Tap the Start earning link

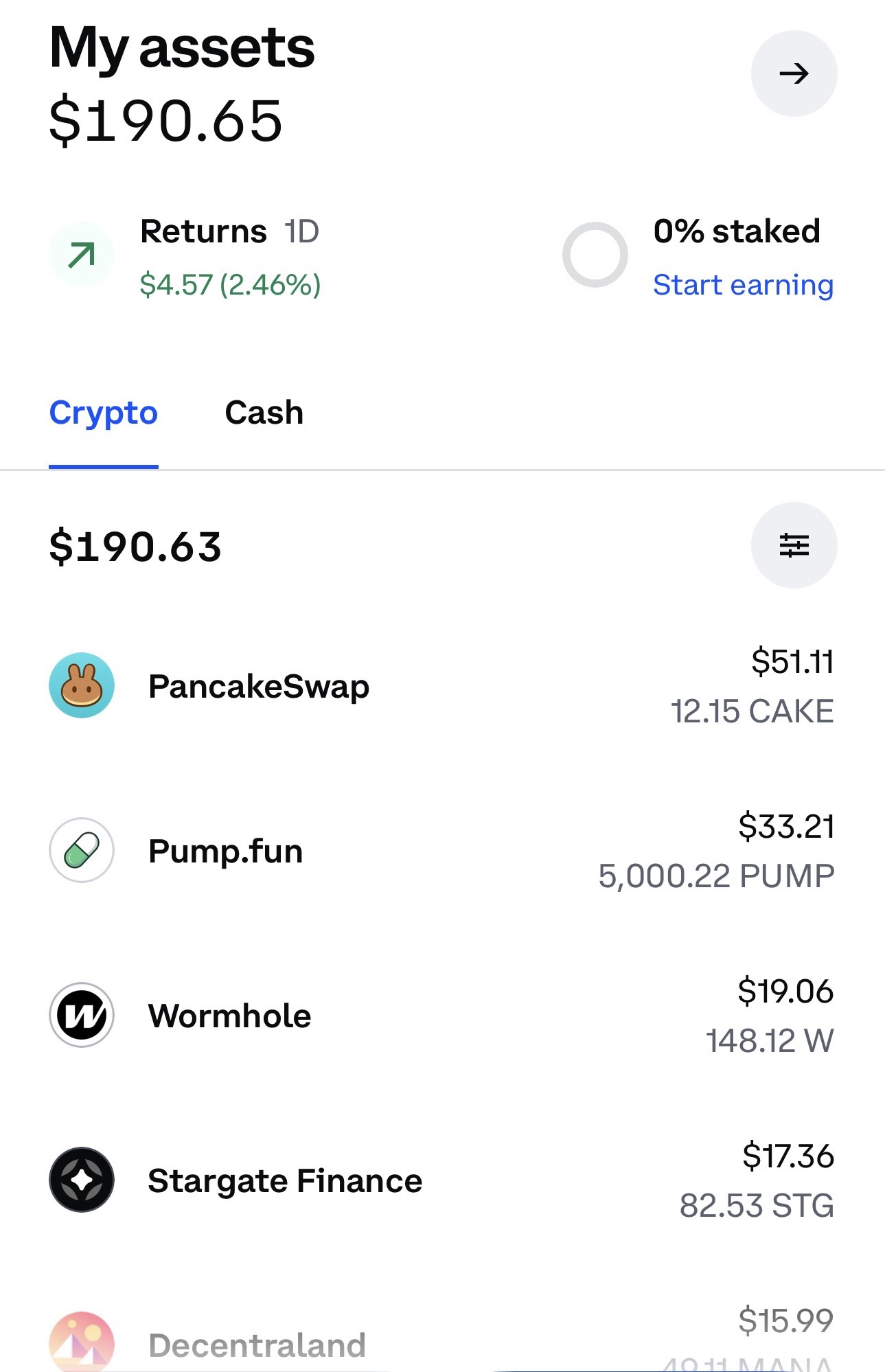coord(743,285)
